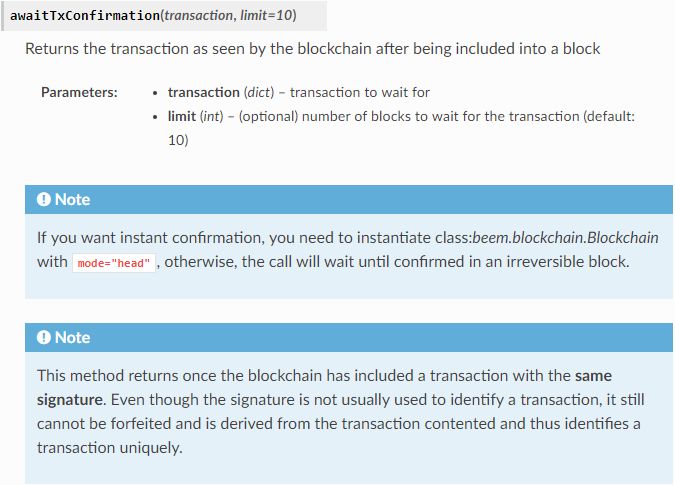Viewport: 675px width, 485px height.
Task: Click the "transaction uniquely." closing text
Action: [109, 448]
